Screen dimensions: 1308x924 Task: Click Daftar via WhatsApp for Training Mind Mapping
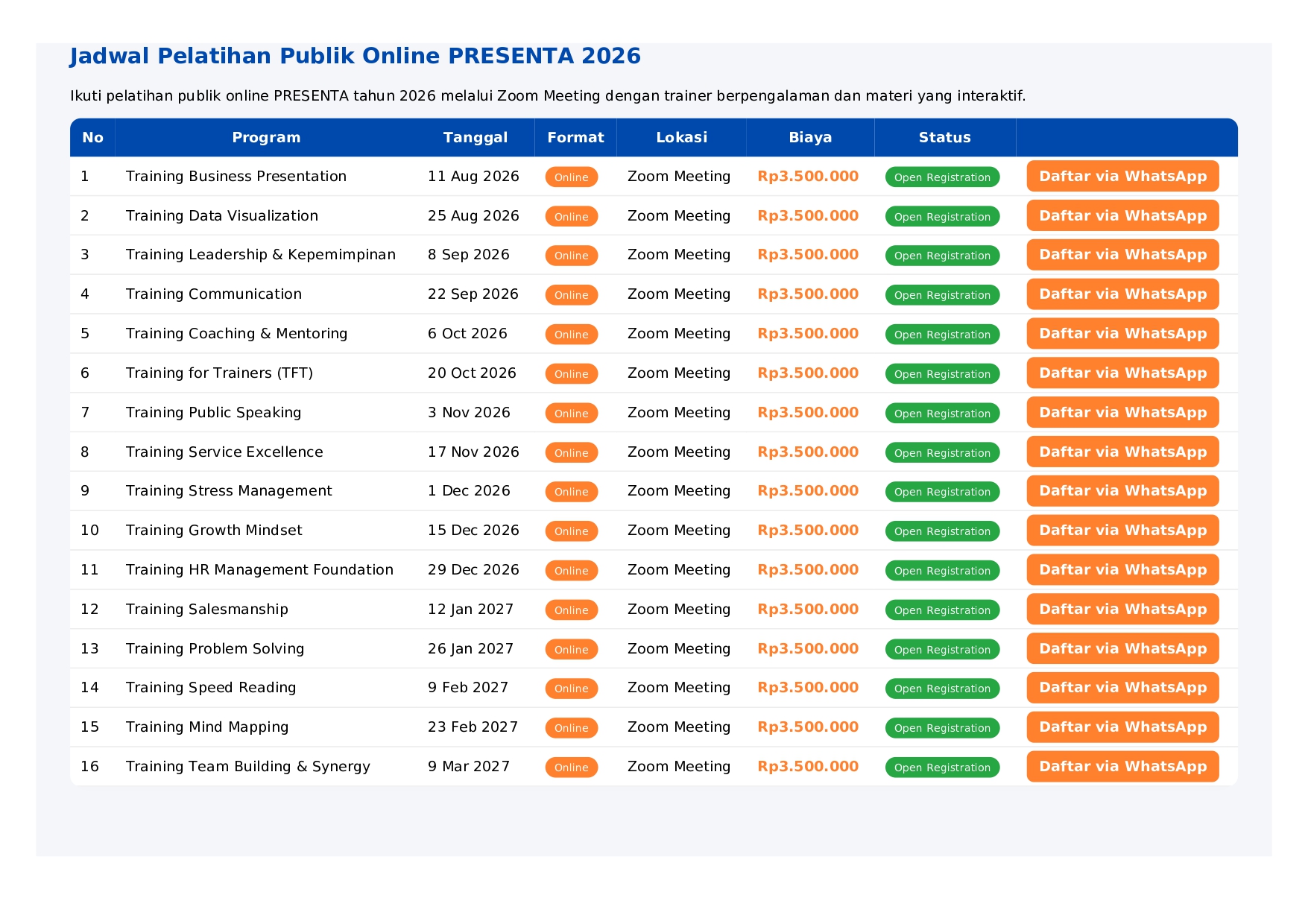tap(1122, 727)
